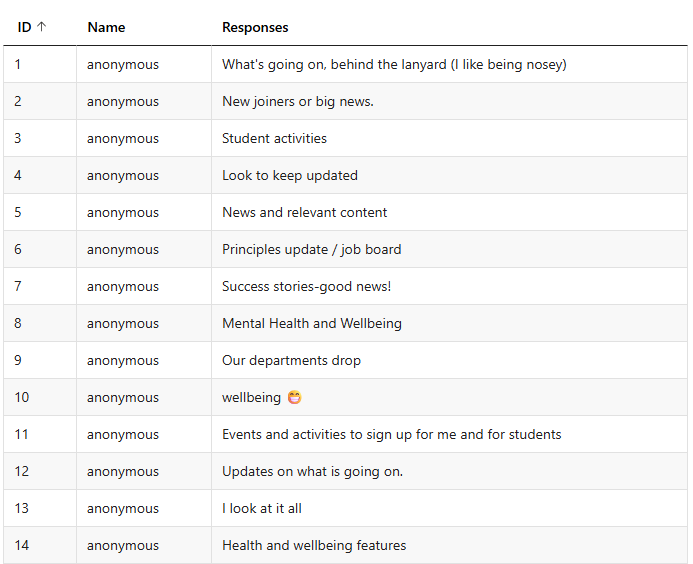Click anonymous name in row 6

coord(122,249)
